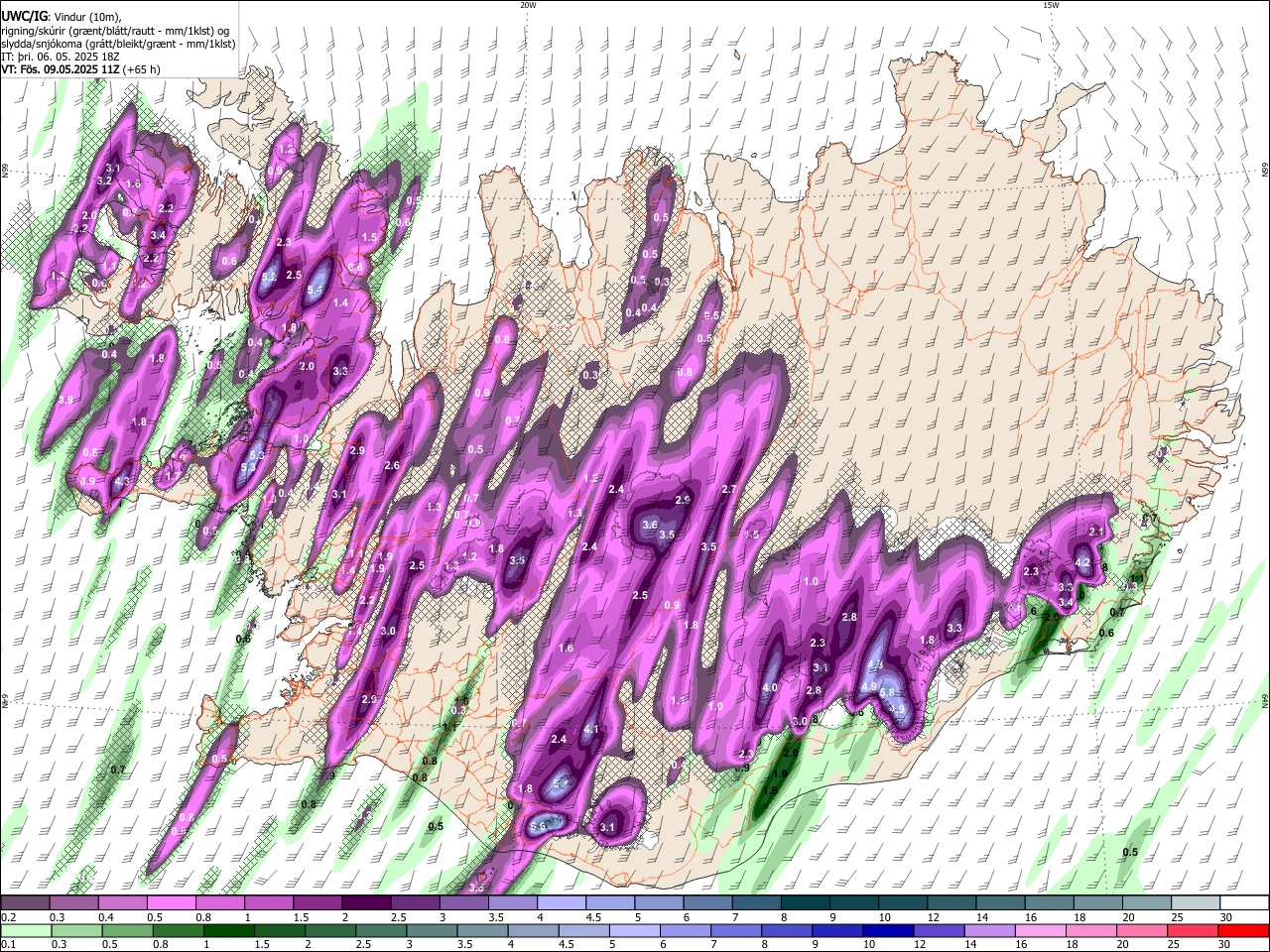1270x952 pixels.
Task: Click the white upper legend swatch at 30
Action: 1245,902
